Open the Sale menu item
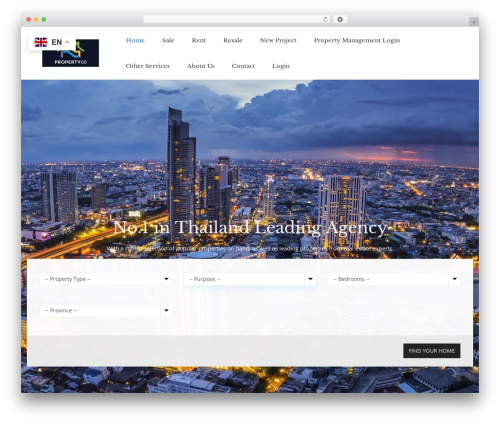 pyautogui.click(x=168, y=40)
